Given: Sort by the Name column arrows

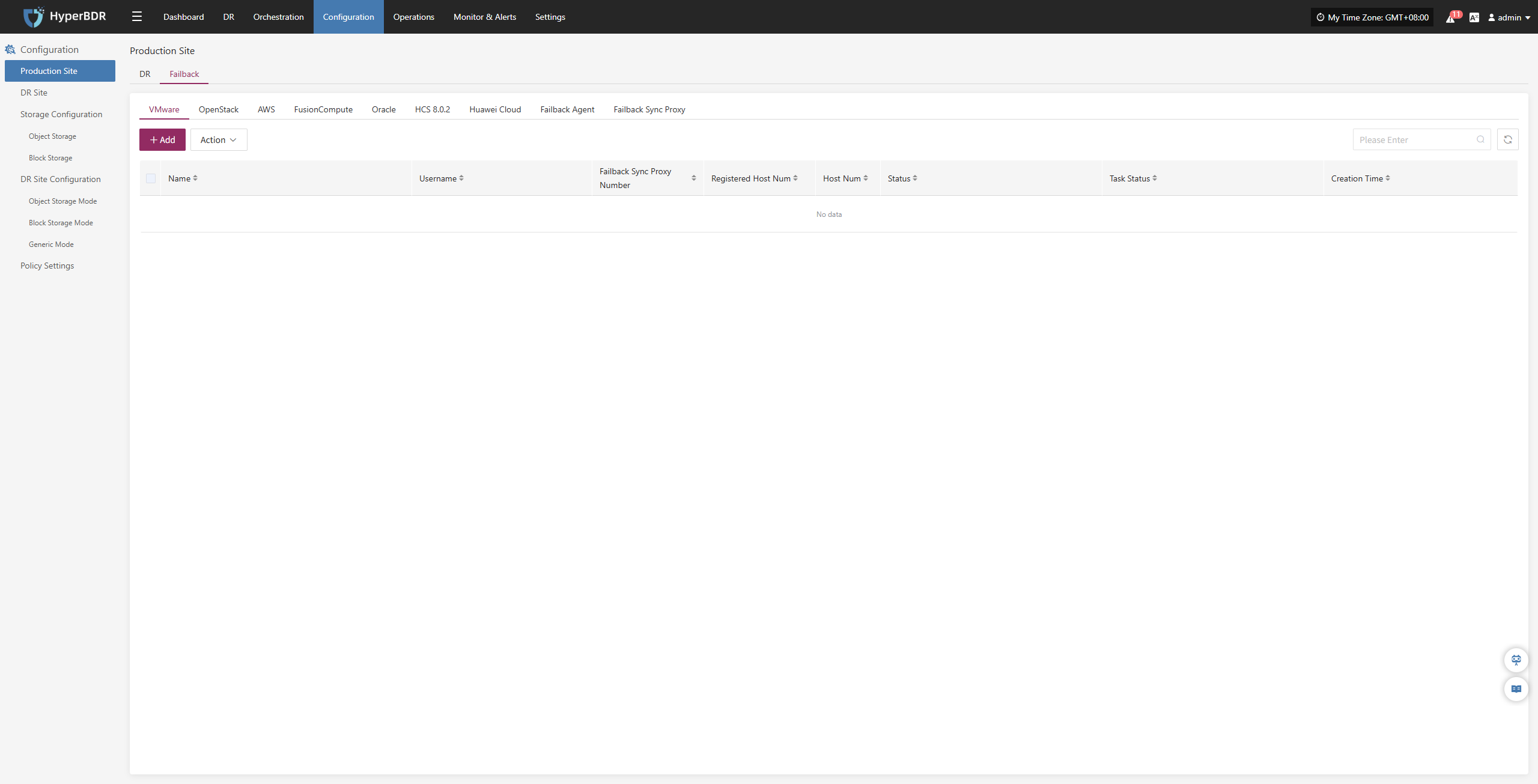Looking at the screenshot, I should point(195,178).
